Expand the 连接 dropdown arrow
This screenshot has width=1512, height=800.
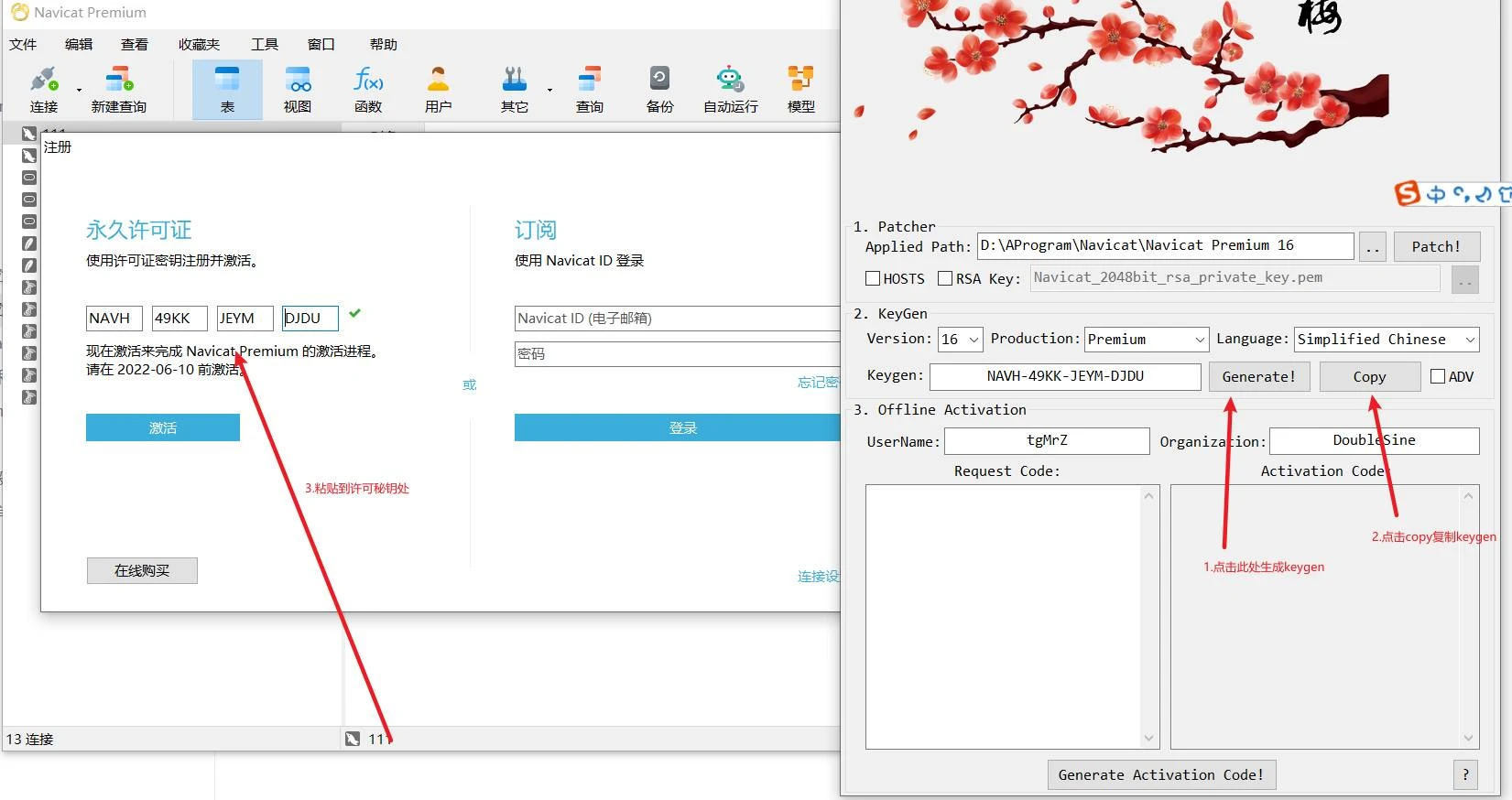79,90
